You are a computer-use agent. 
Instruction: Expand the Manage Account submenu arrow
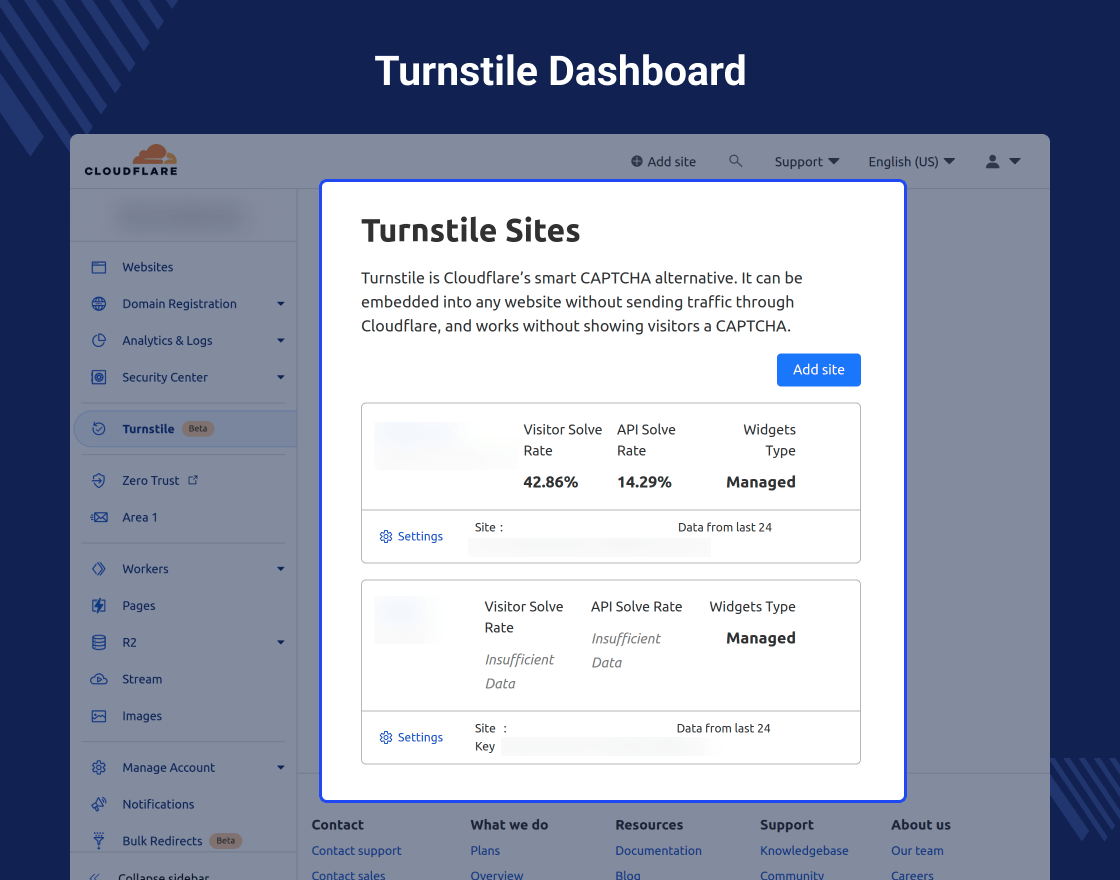pyautogui.click(x=281, y=767)
